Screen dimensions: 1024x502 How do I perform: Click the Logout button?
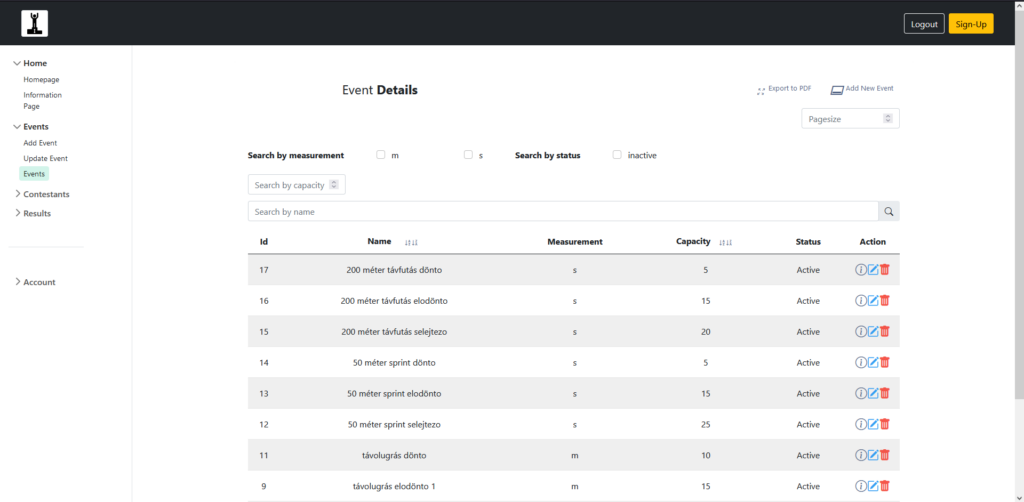pos(924,24)
